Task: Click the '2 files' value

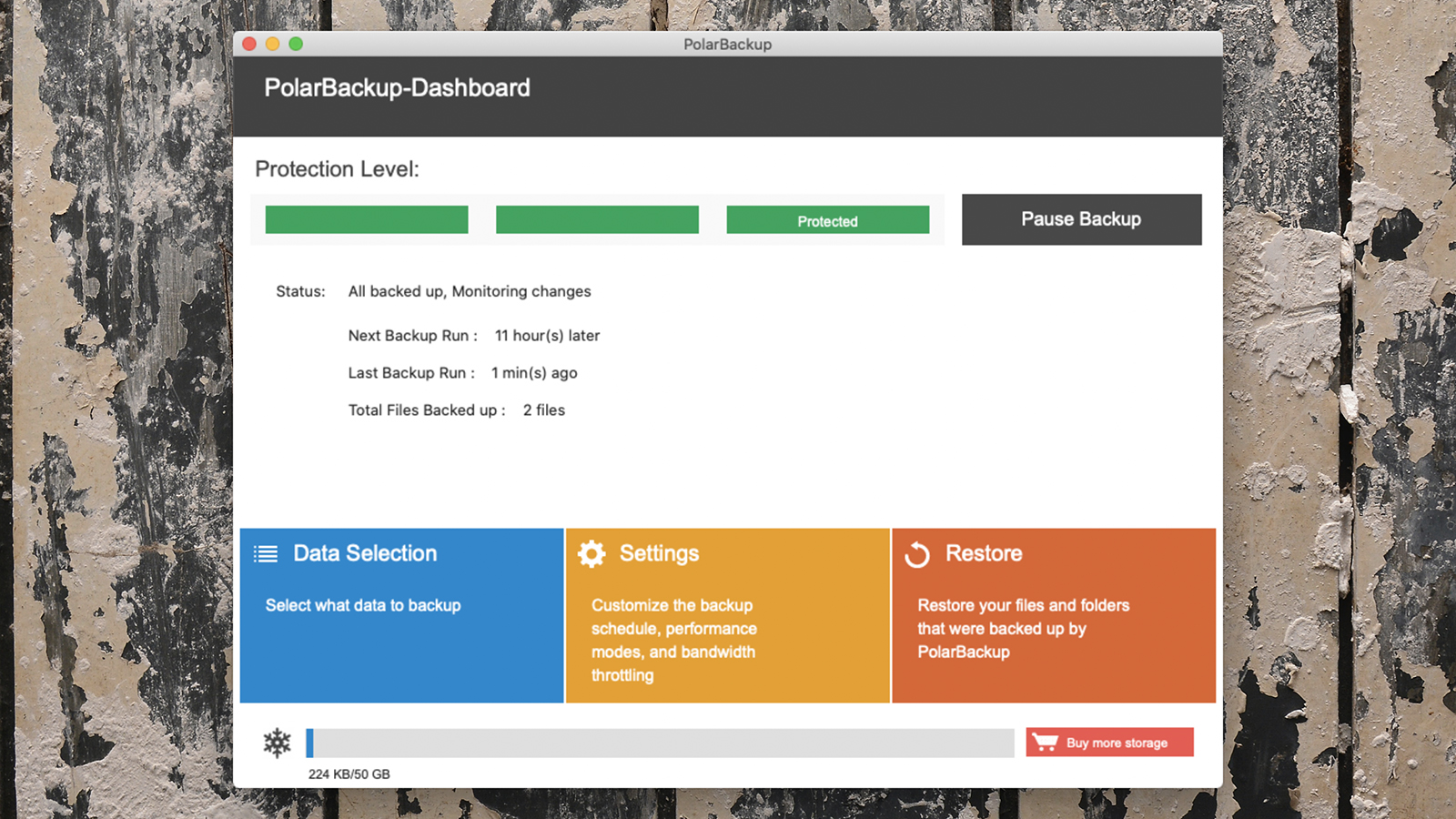Action: [544, 410]
